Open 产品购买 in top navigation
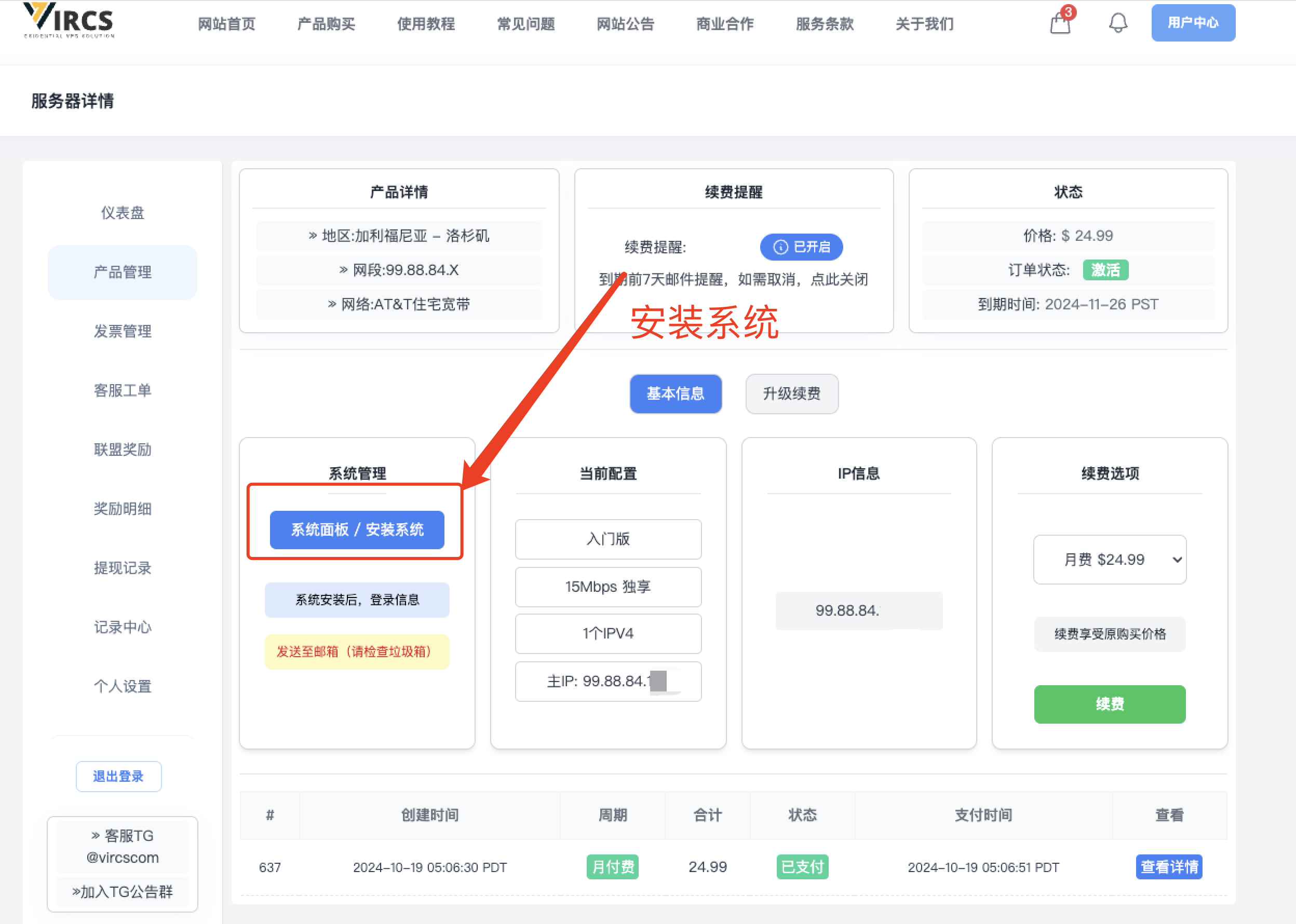 pos(326,24)
